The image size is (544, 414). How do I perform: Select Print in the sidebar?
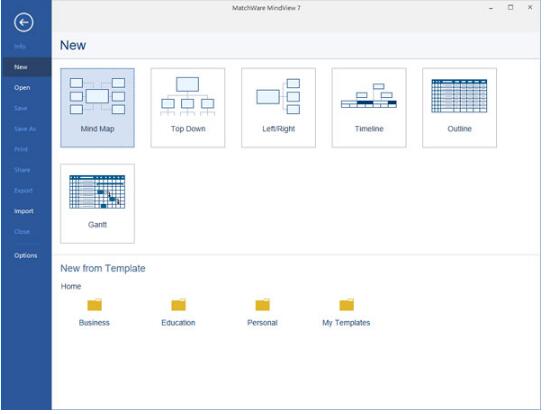(21, 149)
